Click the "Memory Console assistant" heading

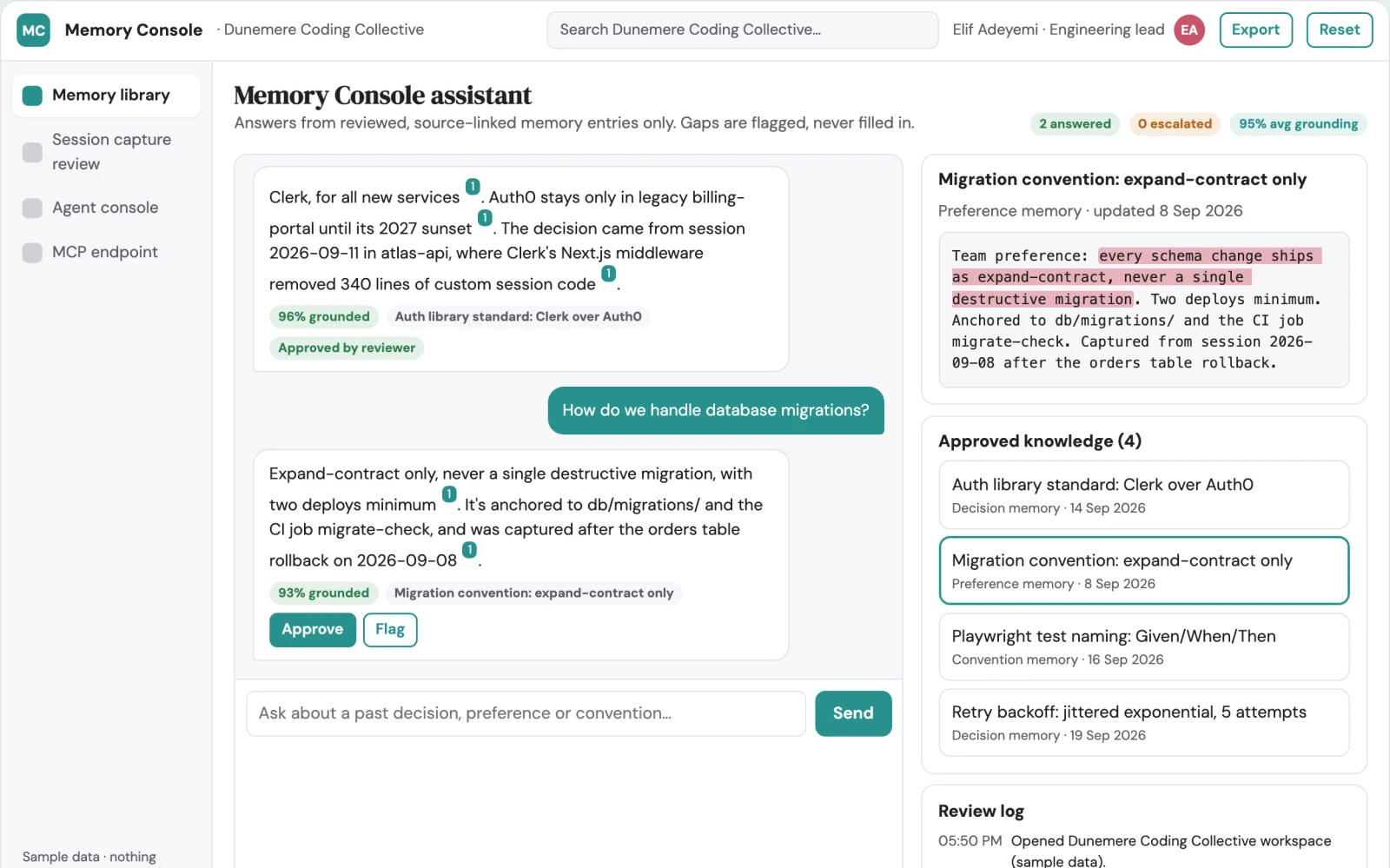pyautogui.click(x=382, y=96)
